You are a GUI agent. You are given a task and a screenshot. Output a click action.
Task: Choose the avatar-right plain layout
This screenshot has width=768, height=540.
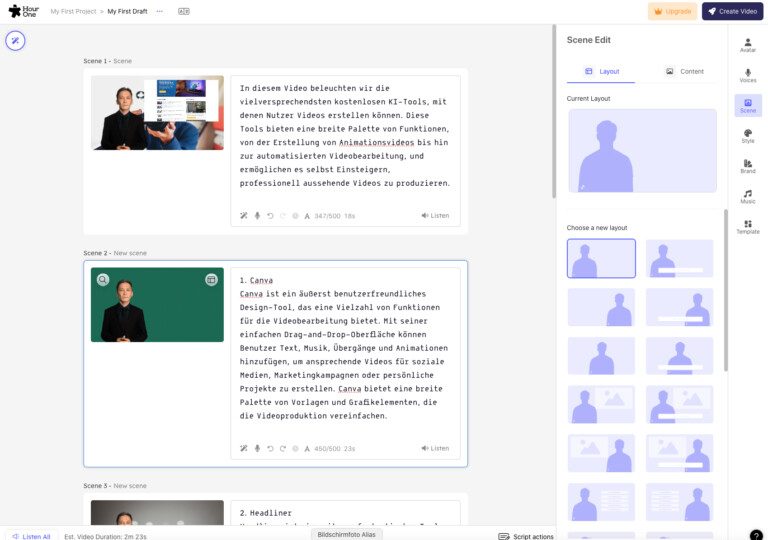click(601, 307)
